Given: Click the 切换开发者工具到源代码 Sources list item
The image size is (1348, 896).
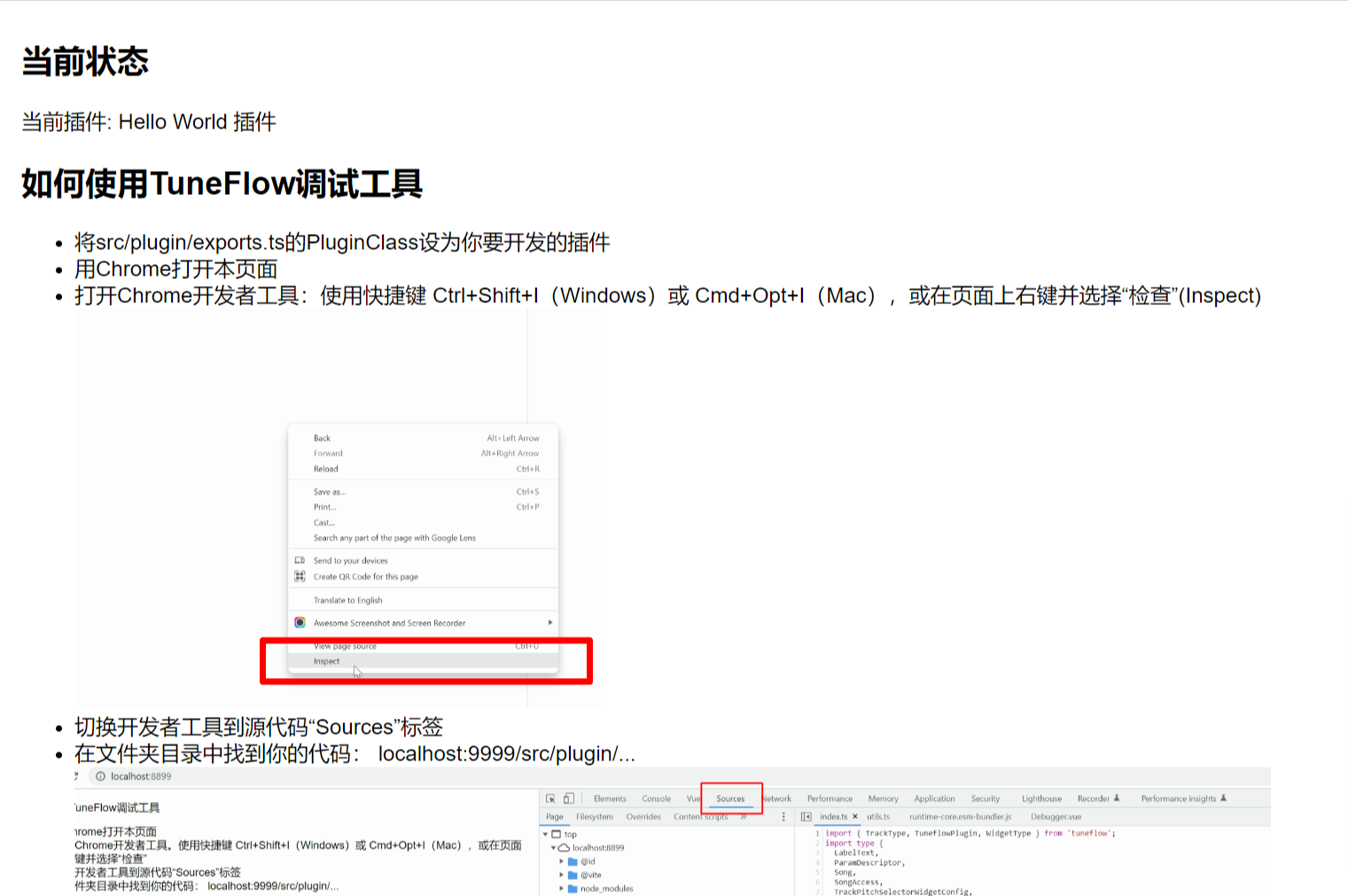Looking at the screenshot, I should pyautogui.click(x=259, y=728).
